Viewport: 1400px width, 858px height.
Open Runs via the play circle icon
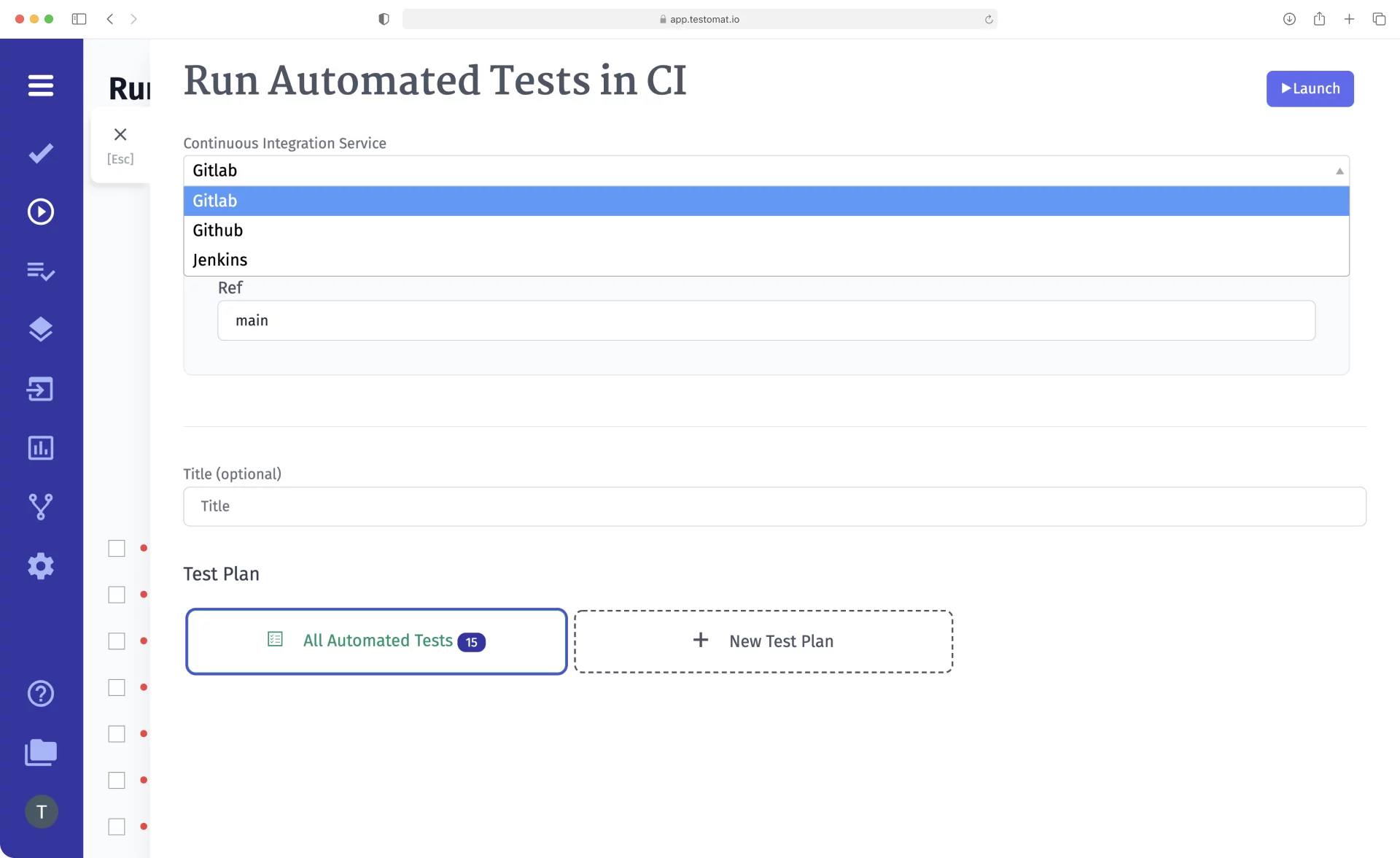(41, 212)
